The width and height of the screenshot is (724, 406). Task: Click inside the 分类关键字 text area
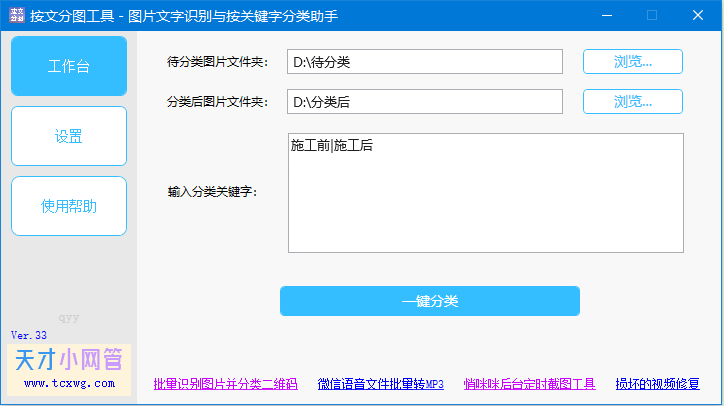pyautogui.click(x=485, y=193)
